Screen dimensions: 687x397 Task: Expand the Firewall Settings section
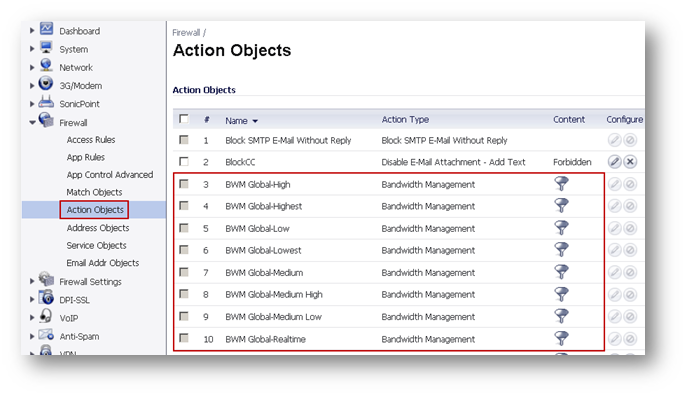click(x=32, y=281)
